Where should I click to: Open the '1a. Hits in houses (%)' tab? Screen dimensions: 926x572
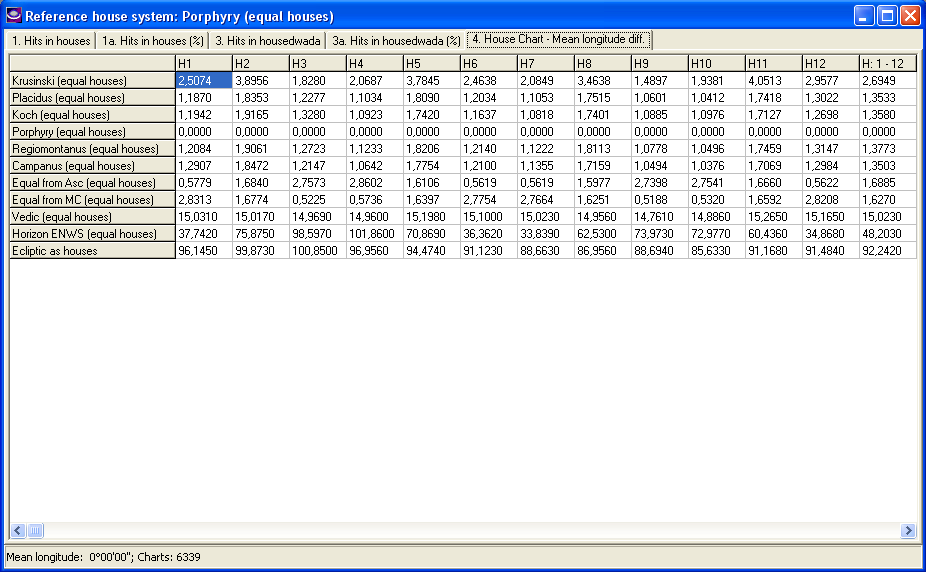(152, 41)
